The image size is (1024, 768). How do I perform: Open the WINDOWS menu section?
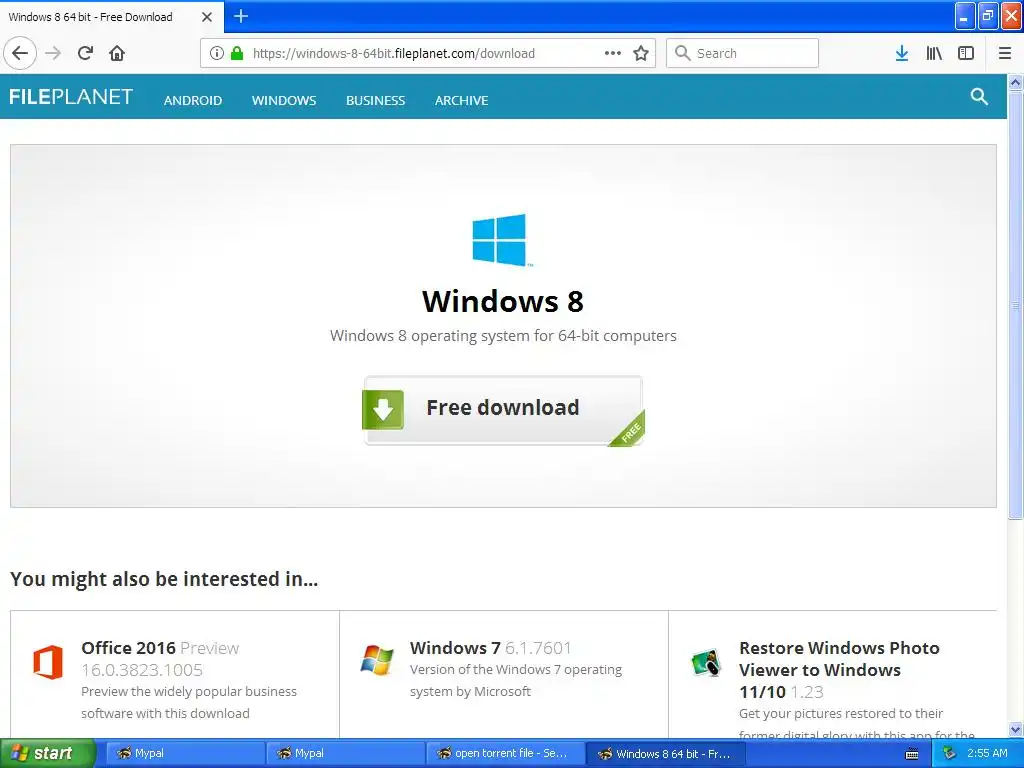(x=284, y=101)
